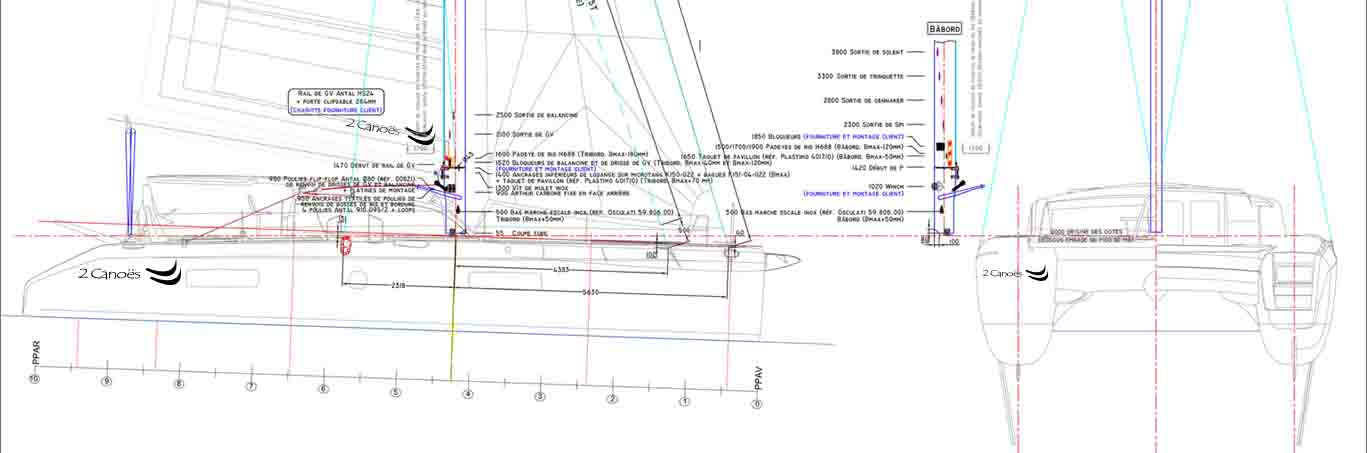
Task: Select the "1600 Padeye de ris H688" Tribord note
Action: point(571,155)
